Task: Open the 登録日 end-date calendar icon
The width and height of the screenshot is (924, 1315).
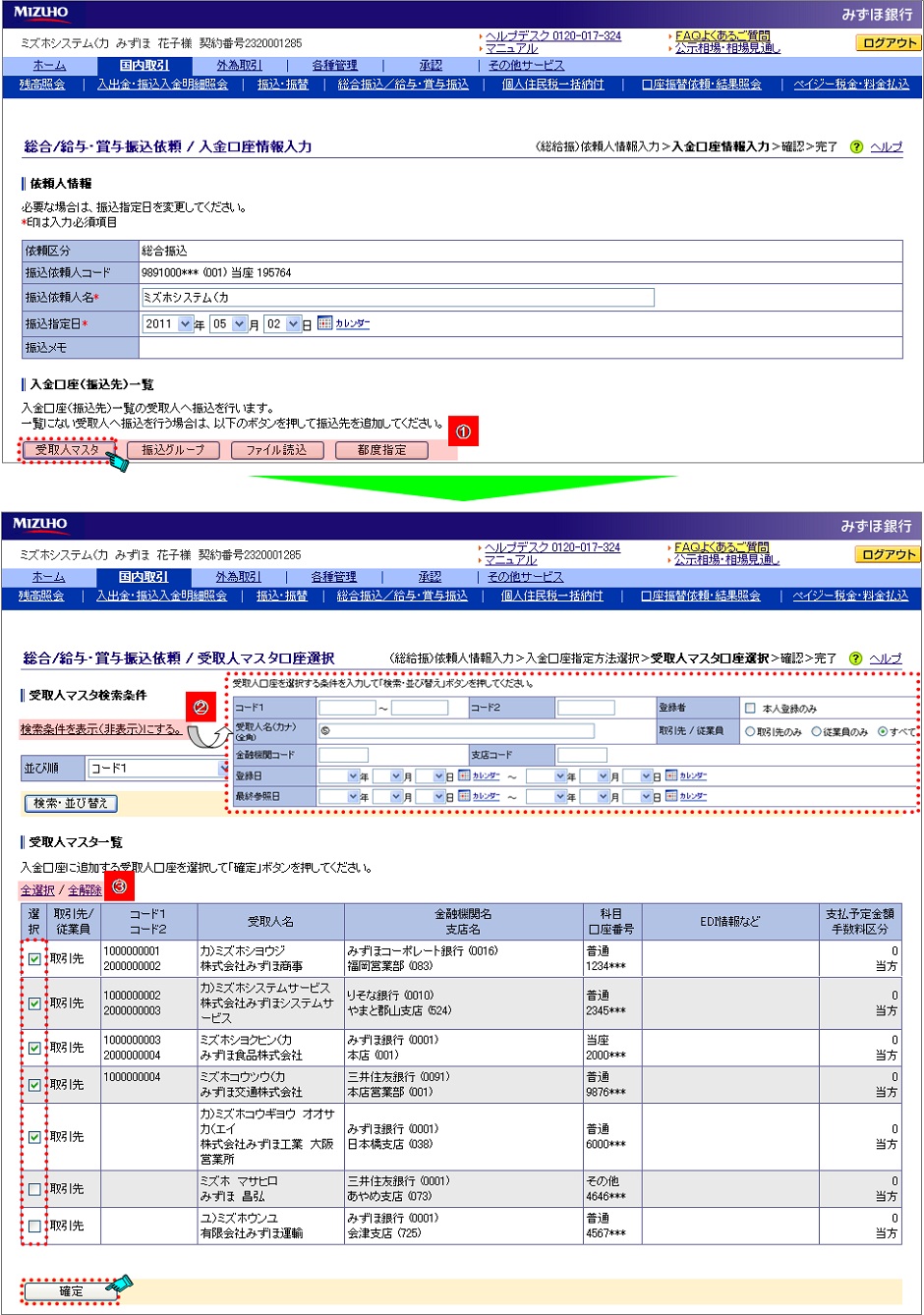Action: pyautogui.click(x=671, y=775)
